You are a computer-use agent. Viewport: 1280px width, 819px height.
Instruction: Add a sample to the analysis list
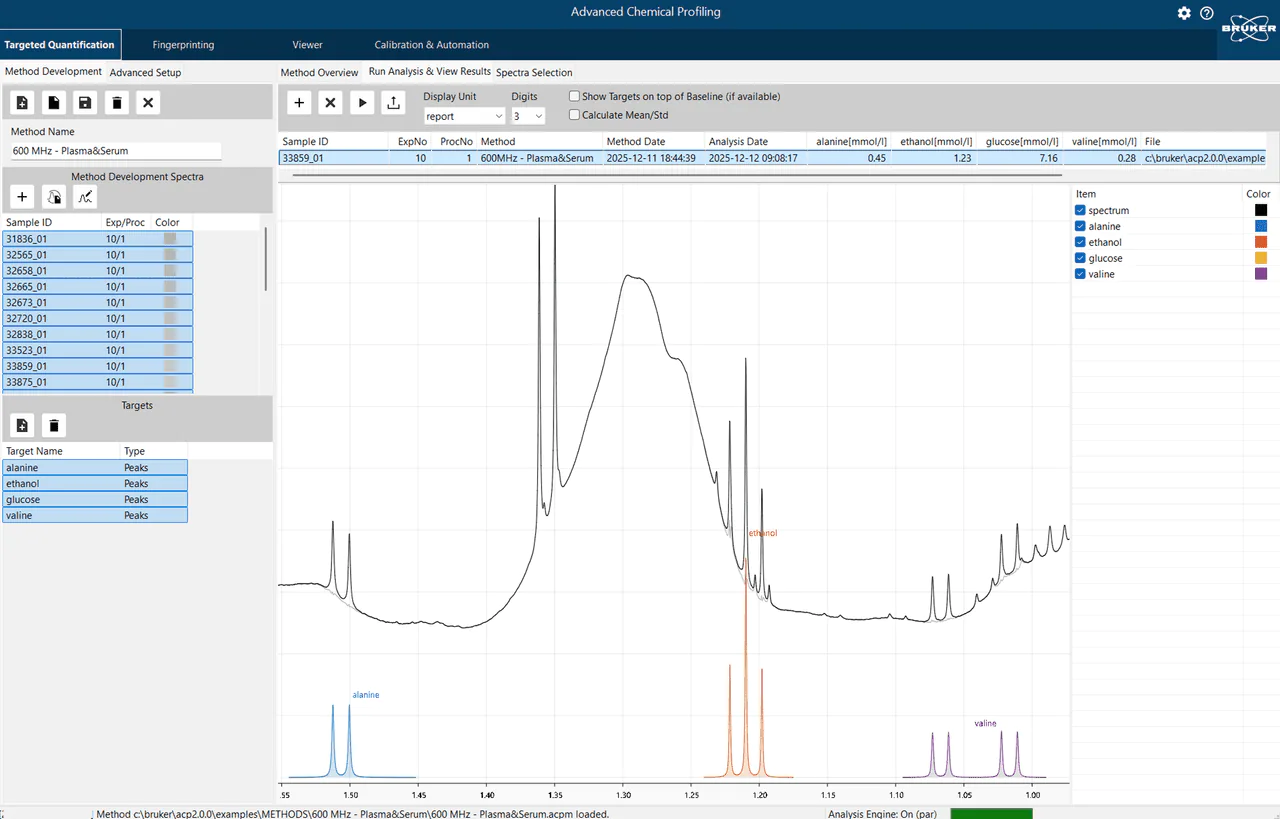[299, 102]
